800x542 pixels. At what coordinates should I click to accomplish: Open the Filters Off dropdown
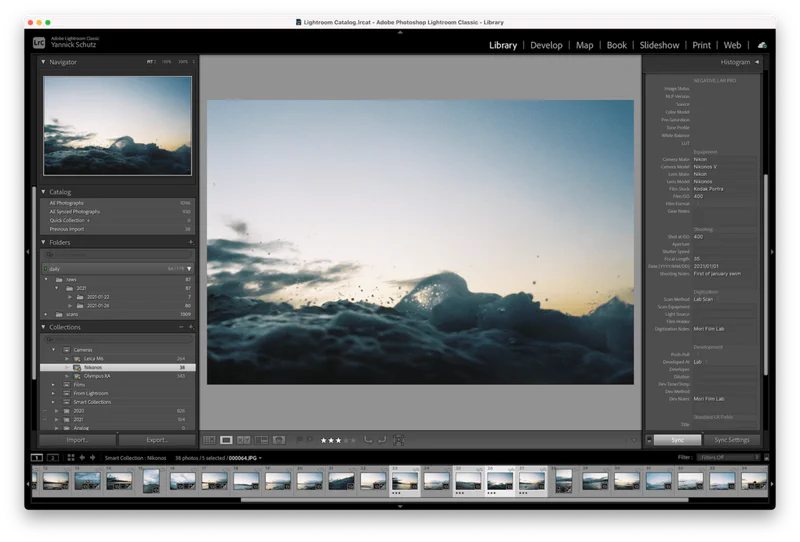[x=730, y=458]
